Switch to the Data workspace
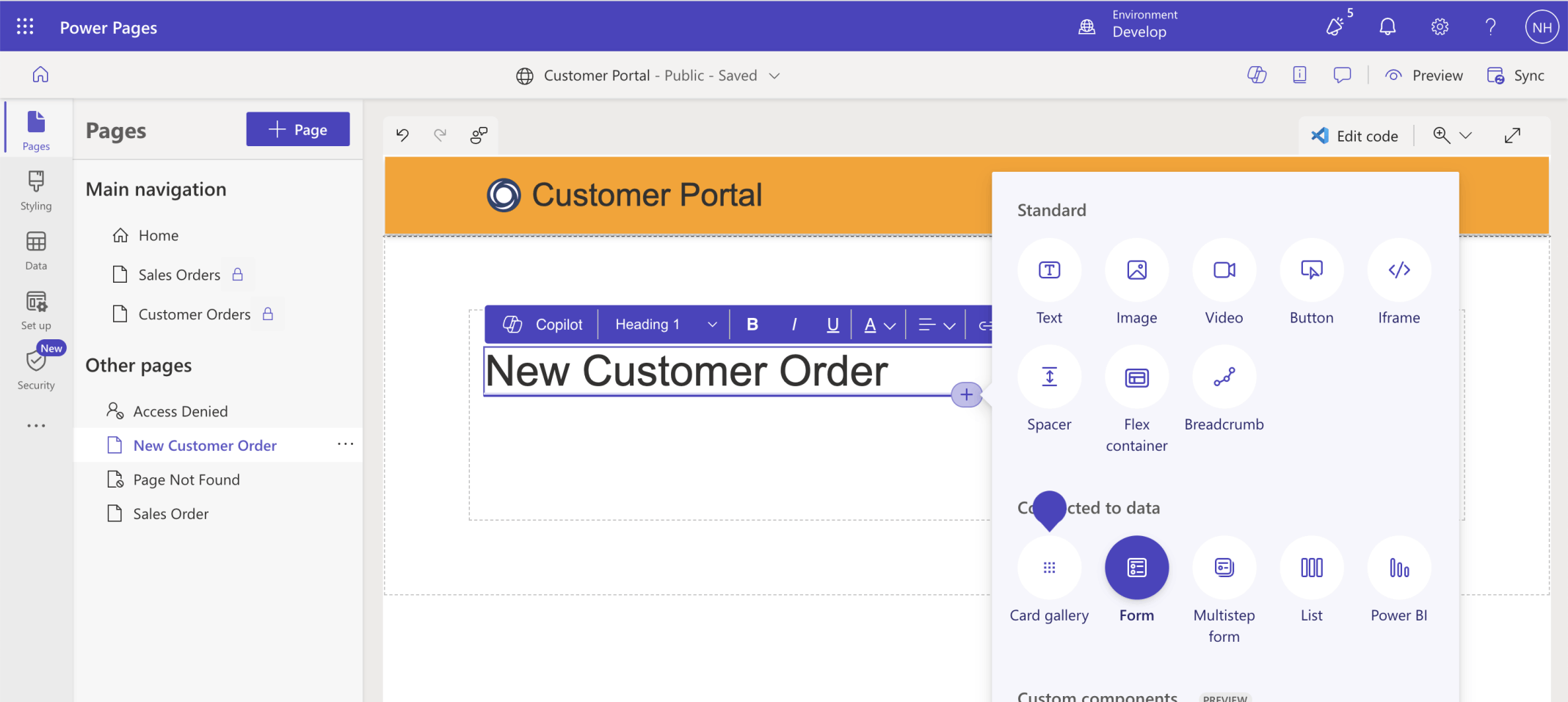The width and height of the screenshot is (1568, 702). [36, 250]
